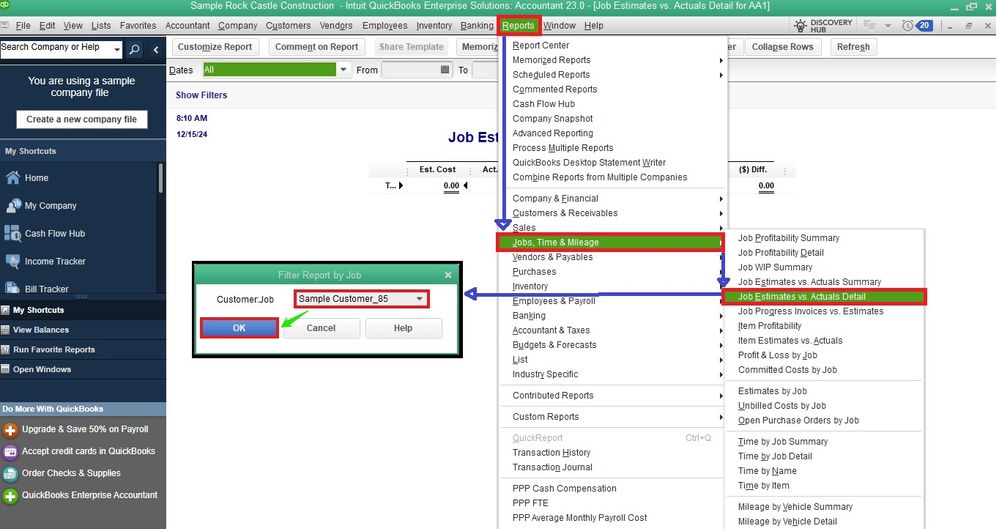
Task: Click Create a new company file
Action: (x=82, y=119)
